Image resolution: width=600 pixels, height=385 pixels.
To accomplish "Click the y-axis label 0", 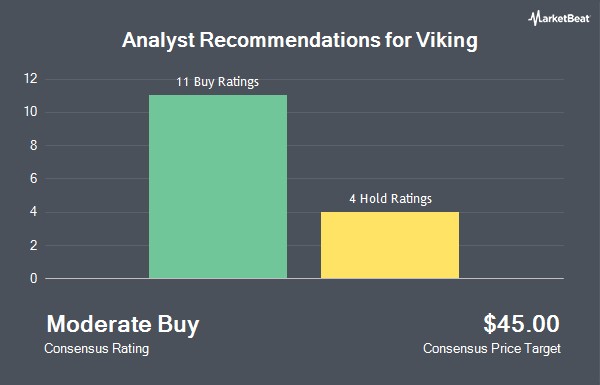I will tap(34, 278).
